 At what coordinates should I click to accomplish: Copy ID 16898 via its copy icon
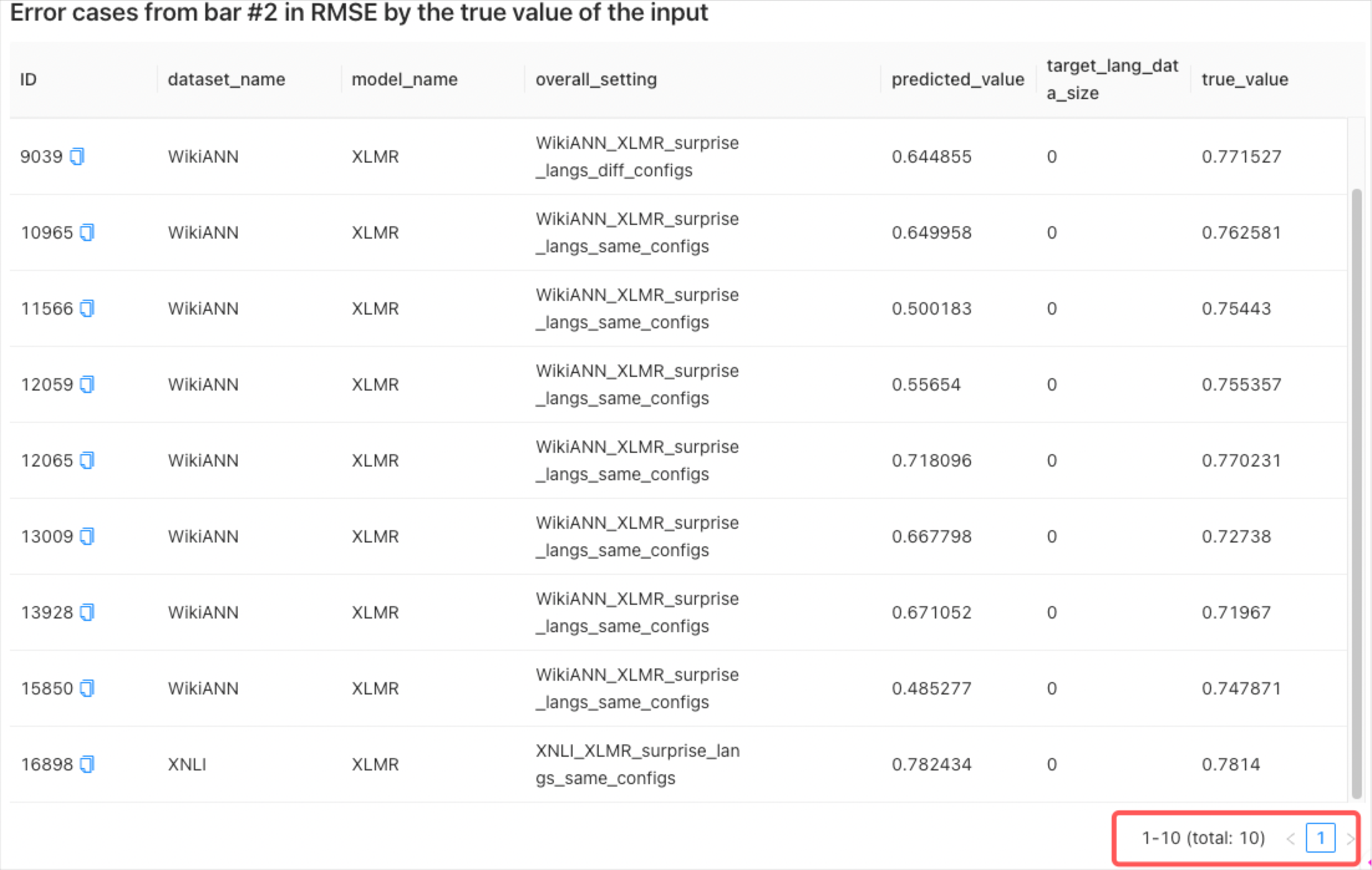(x=88, y=764)
